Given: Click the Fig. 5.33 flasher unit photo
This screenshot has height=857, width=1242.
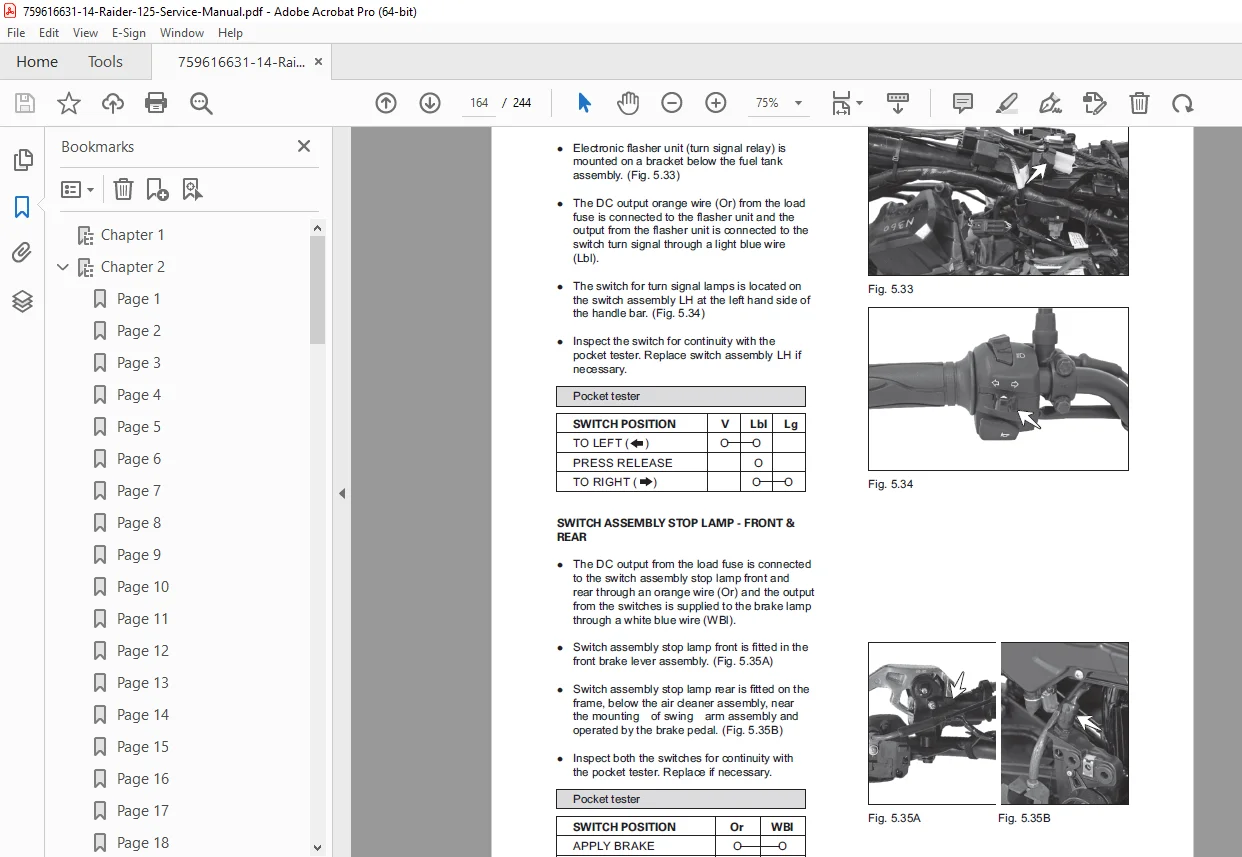Looking at the screenshot, I should click(x=998, y=201).
